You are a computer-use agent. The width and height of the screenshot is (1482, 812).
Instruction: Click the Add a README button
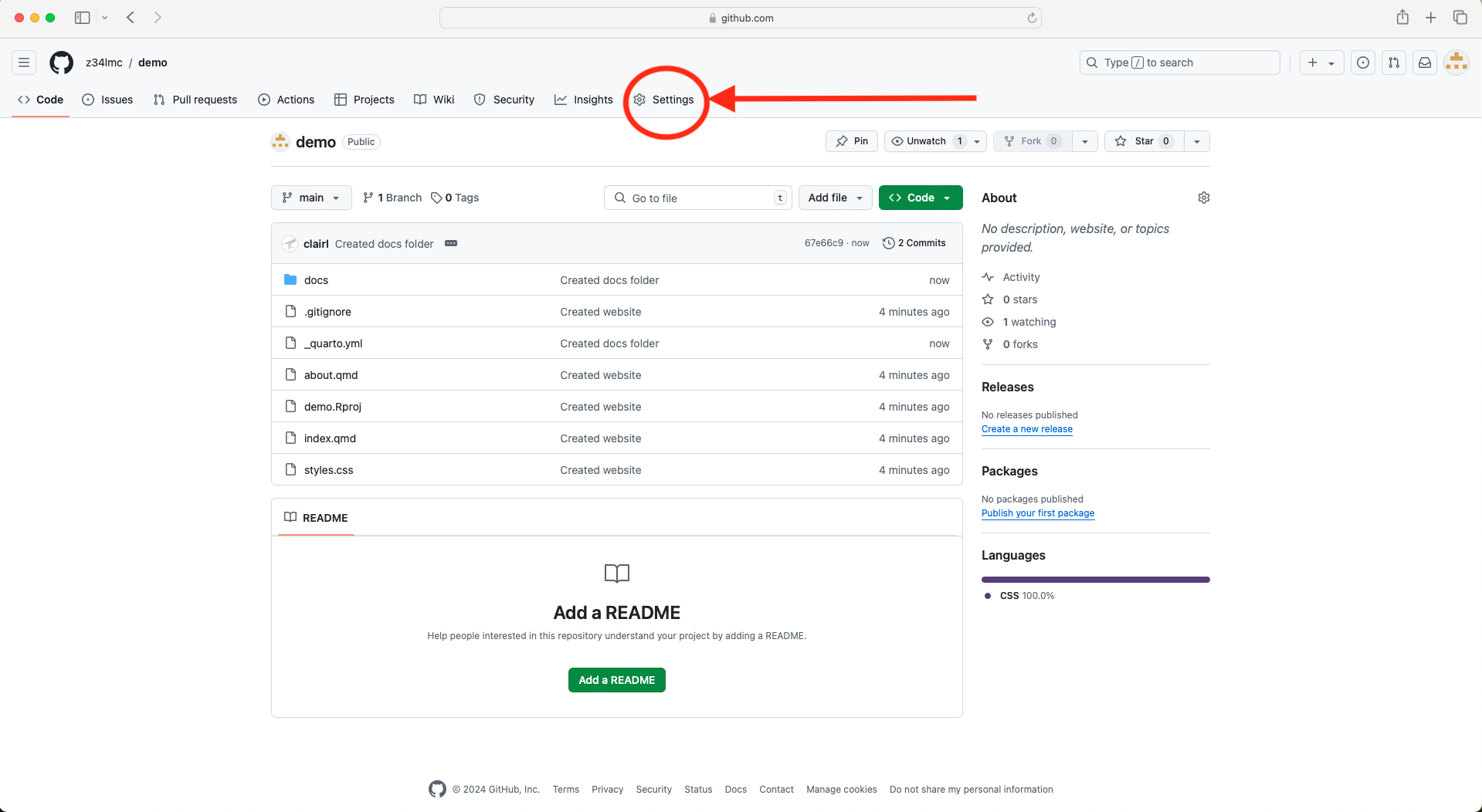616,680
